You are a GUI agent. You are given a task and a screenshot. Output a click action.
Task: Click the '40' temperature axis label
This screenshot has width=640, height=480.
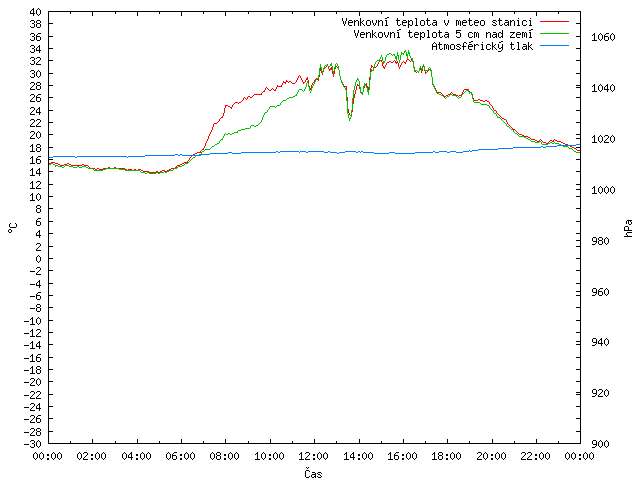click(36, 12)
